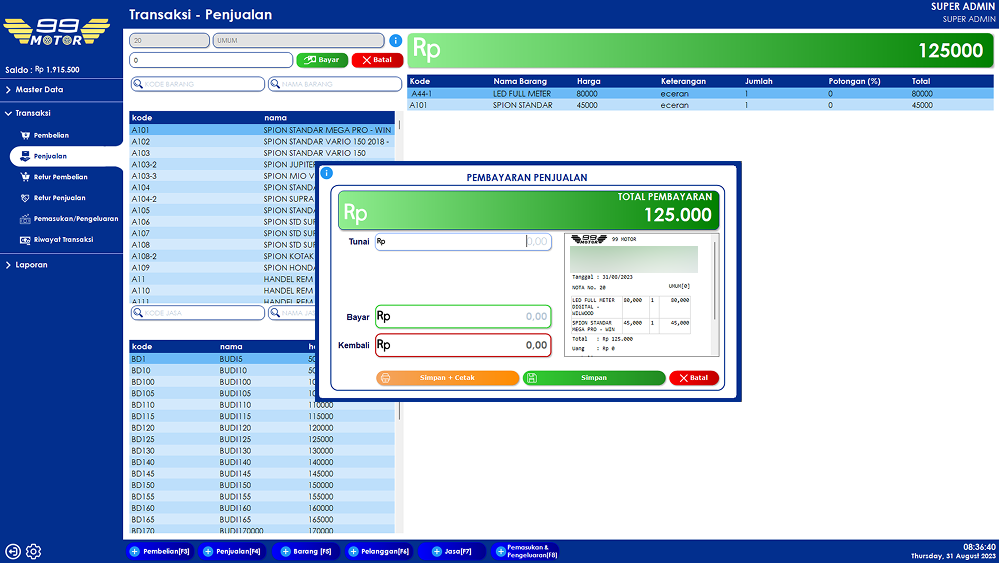Click the UMUM customer field
Screen dimensions: 999x563
click(298, 41)
